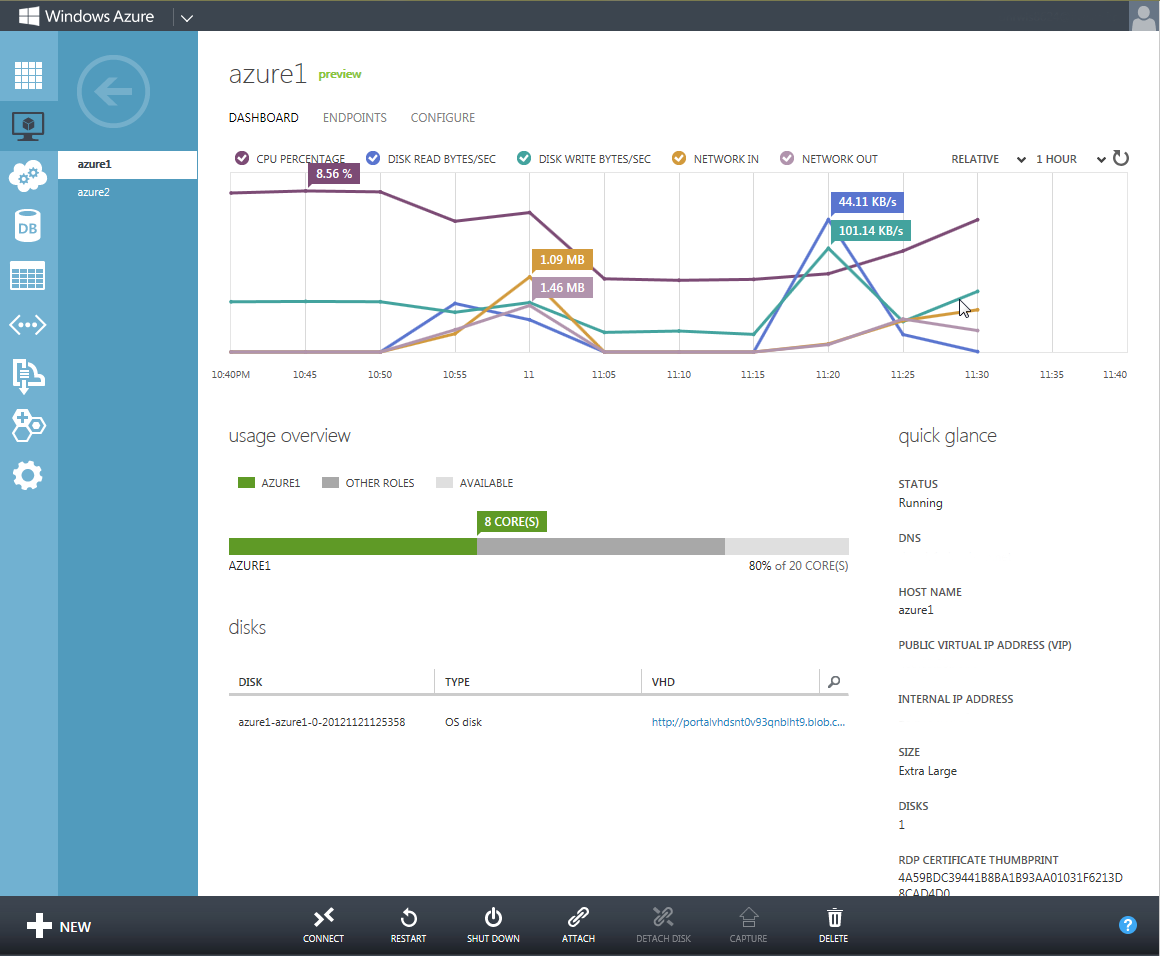Viewport: 1160px width, 956px height.
Task: Click the green AZURE1 usage bar segment
Action: coord(353,547)
